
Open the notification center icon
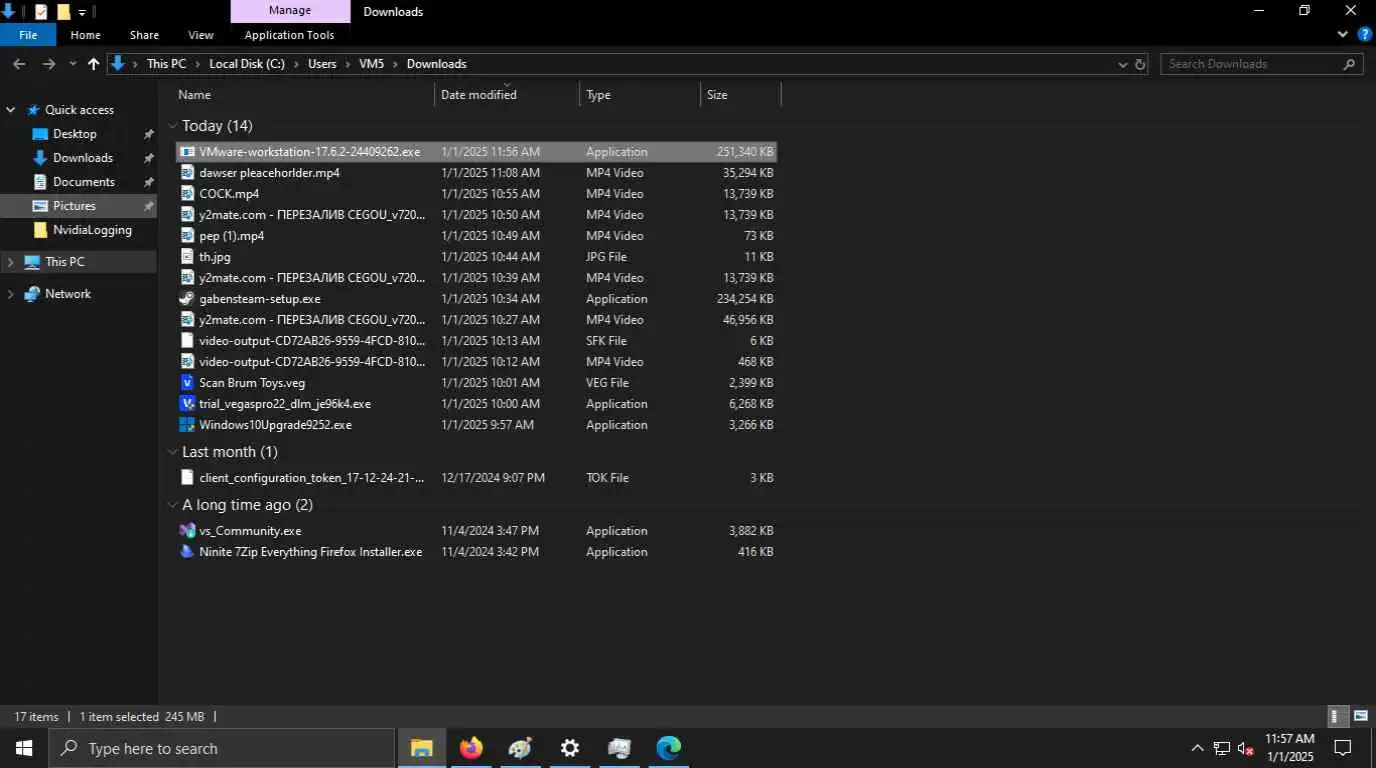coord(1343,748)
